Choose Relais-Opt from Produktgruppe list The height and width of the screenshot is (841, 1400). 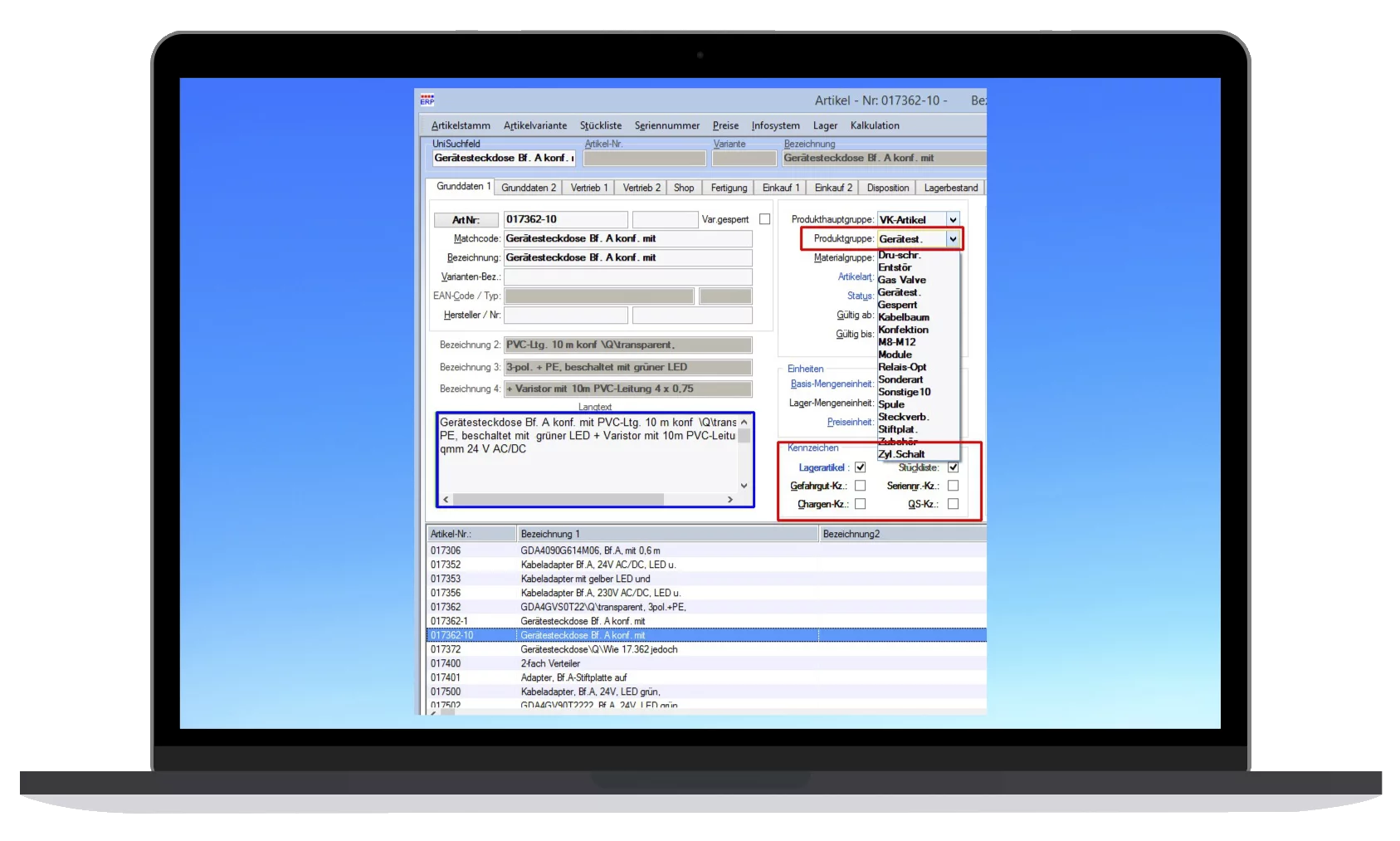coord(918,367)
